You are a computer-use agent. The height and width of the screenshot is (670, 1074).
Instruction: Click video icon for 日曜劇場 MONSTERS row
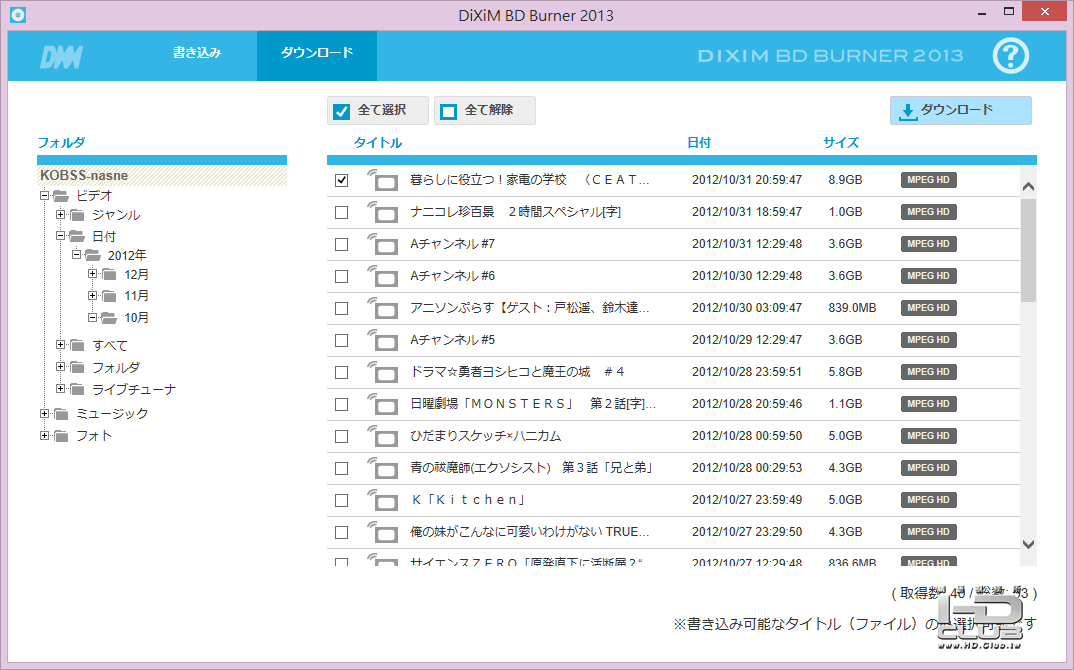(382, 404)
